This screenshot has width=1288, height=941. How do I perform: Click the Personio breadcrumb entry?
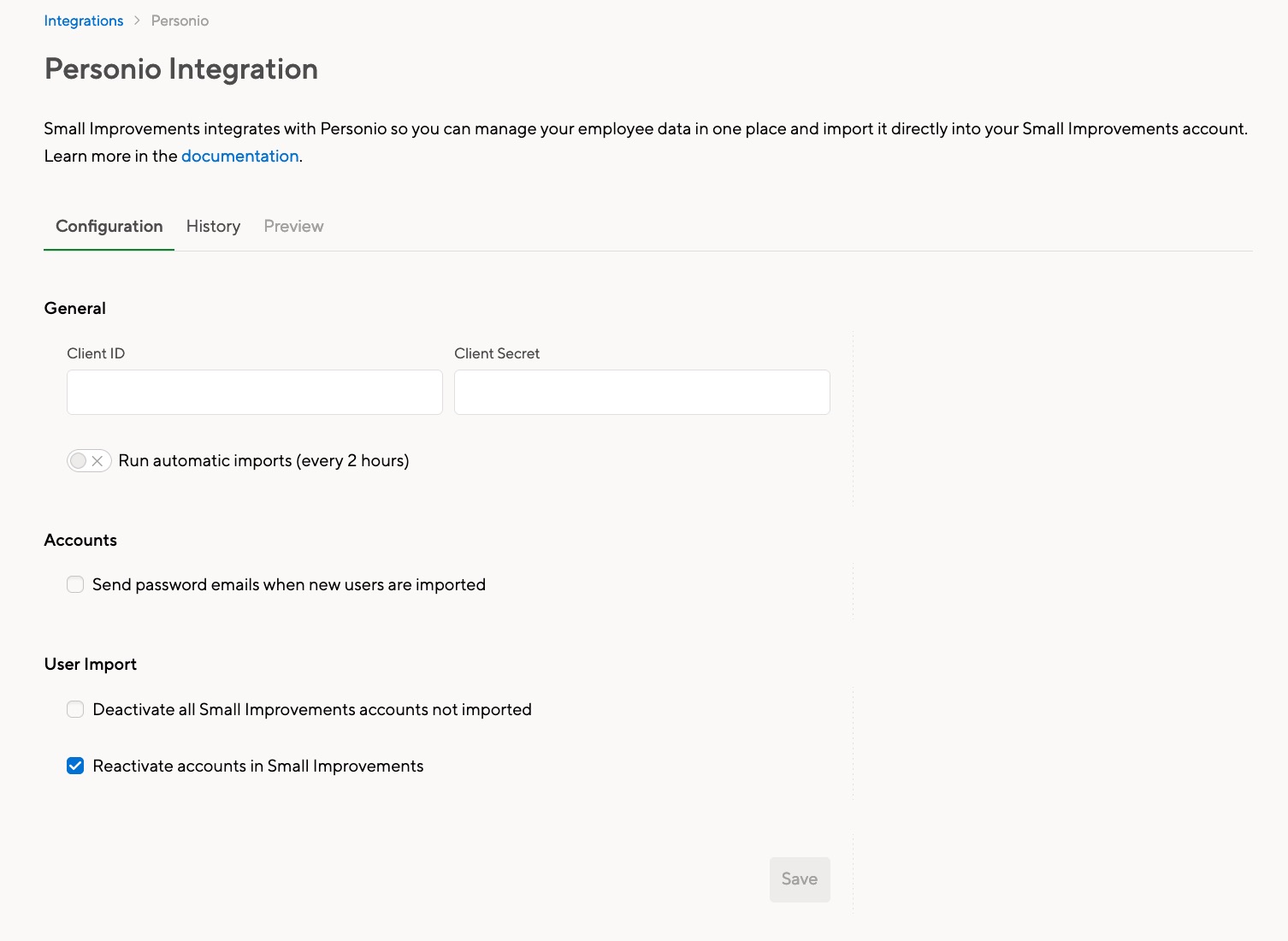click(x=180, y=20)
